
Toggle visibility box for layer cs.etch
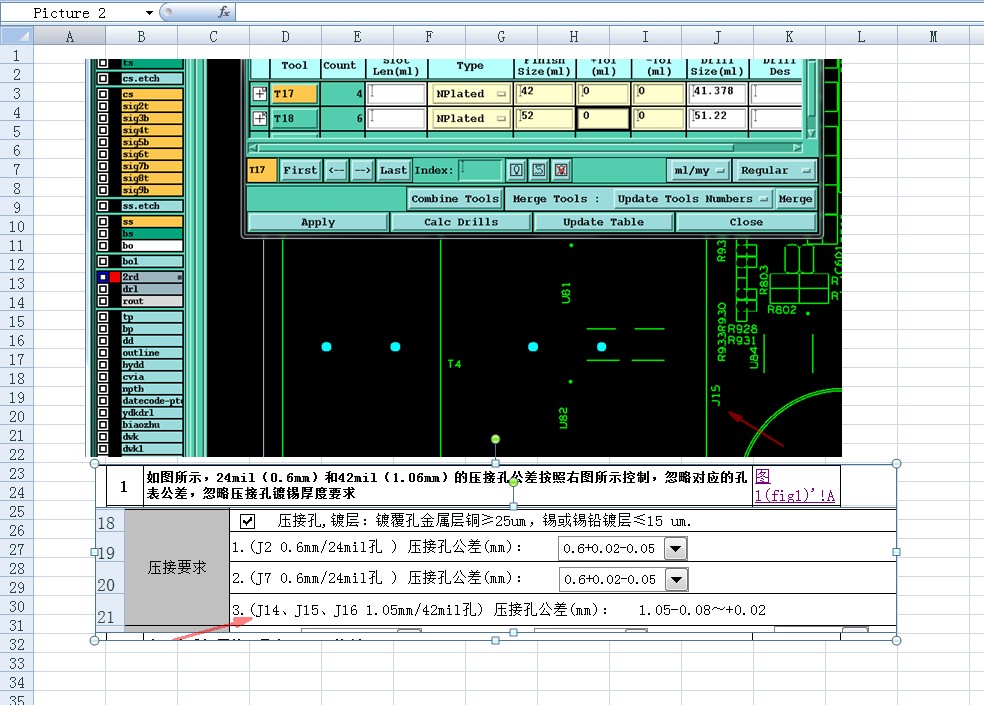coord(103,78)
